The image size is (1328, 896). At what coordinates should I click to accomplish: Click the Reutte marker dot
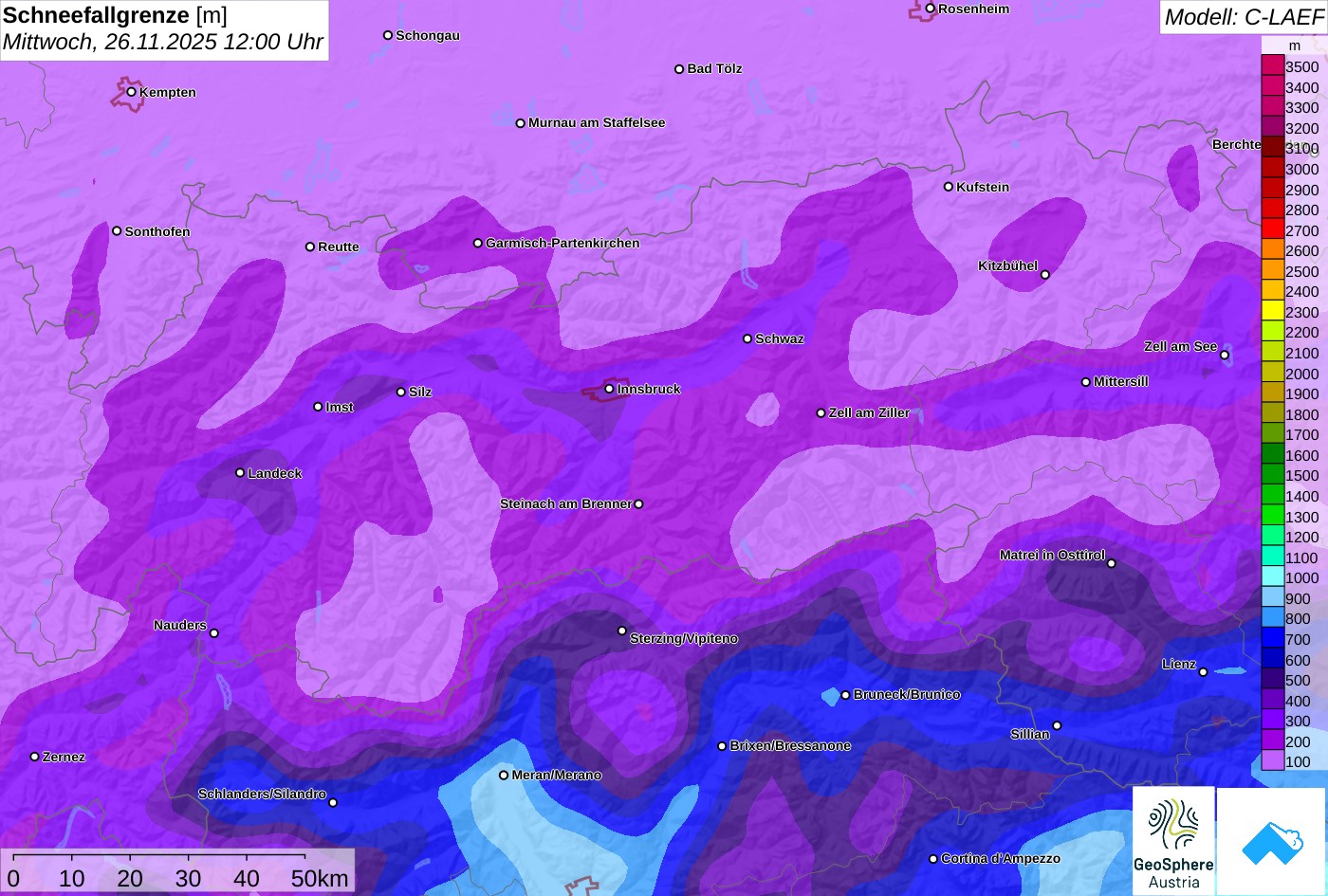pos(310,247)
